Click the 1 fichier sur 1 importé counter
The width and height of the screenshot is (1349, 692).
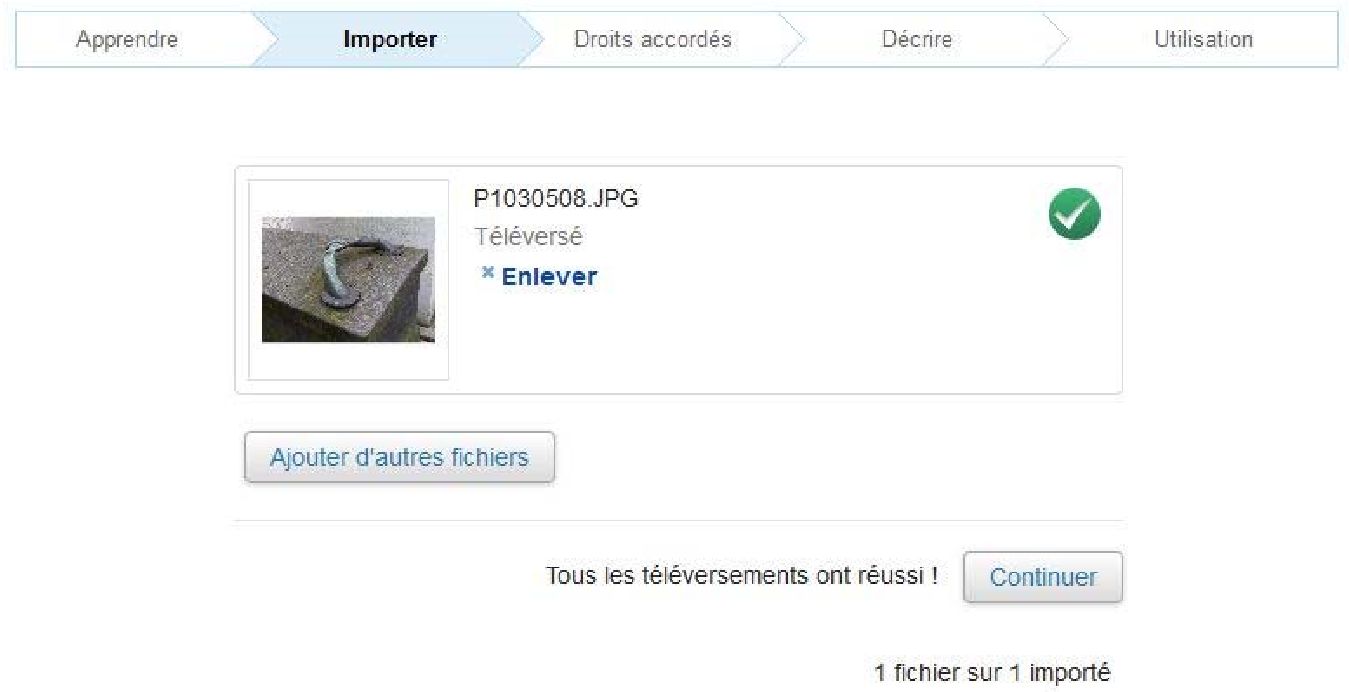coord(992,673)
